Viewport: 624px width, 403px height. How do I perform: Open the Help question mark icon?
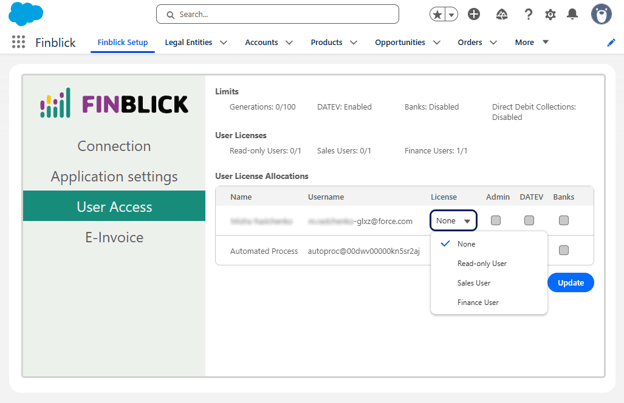528,15
